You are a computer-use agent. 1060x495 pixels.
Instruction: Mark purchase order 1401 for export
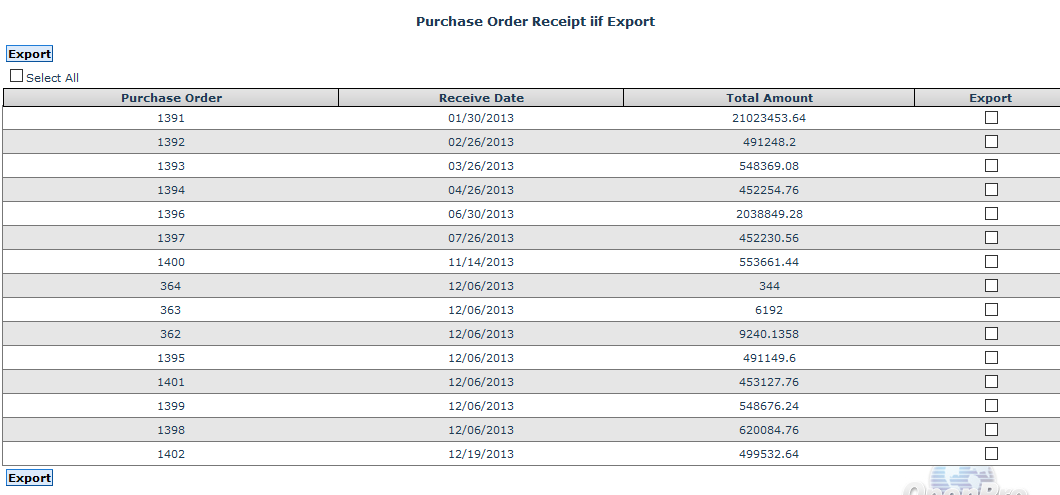pos(991,382)
